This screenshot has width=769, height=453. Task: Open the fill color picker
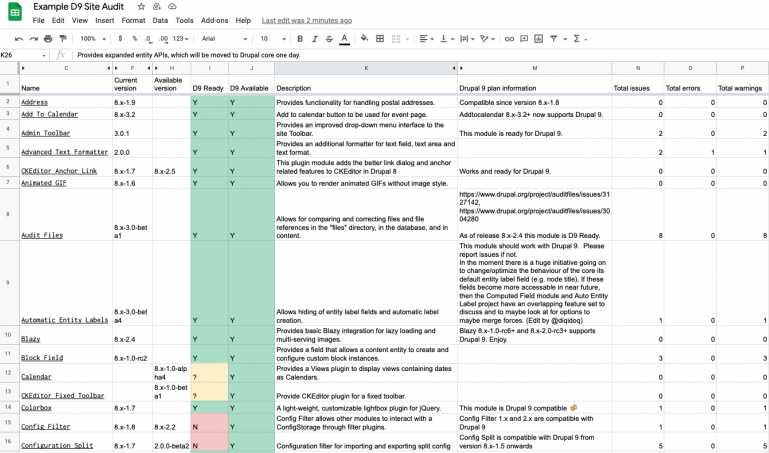pyautogui.click(x=364, y=39)
